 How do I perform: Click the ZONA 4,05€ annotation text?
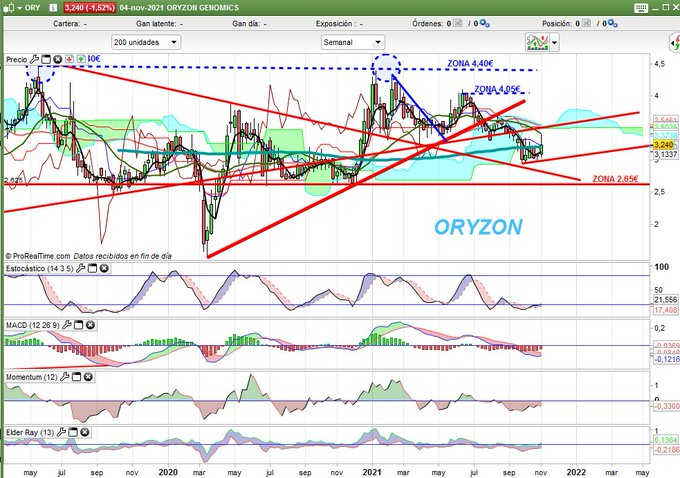click(x=497, y=89)
